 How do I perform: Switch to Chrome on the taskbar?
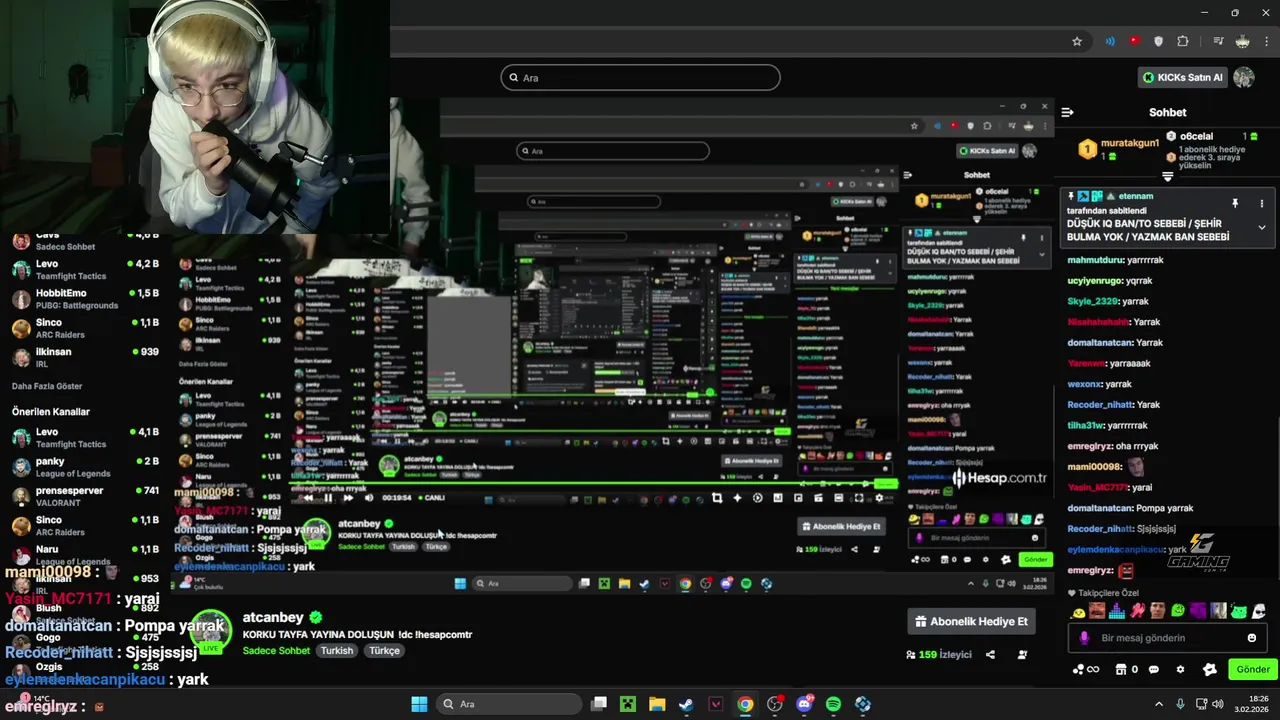(x=745, y=704)
